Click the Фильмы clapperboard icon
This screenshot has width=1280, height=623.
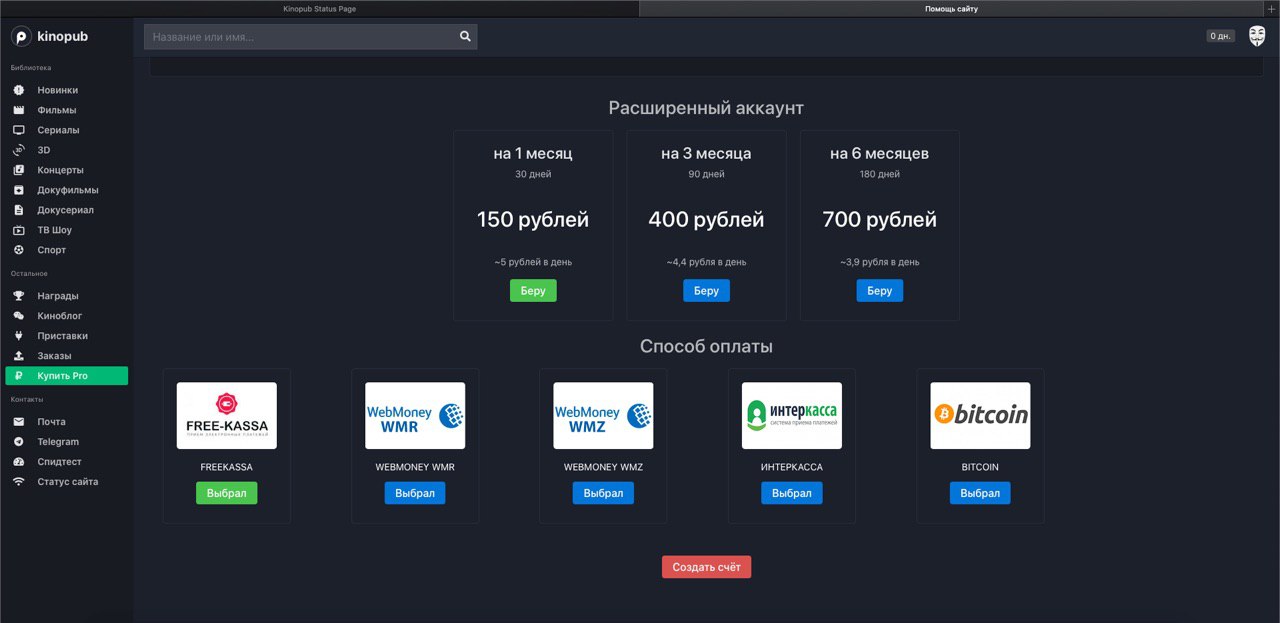coord(18,110)
